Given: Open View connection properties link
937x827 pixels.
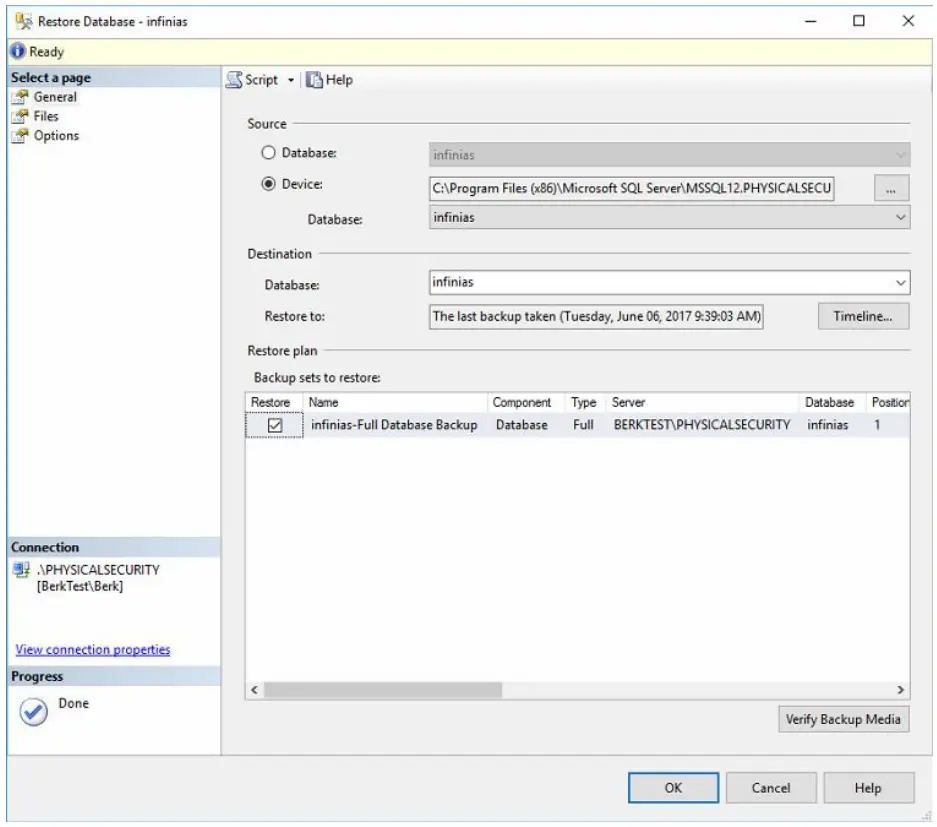Looking at the screenshot, I should coord(93,650).
